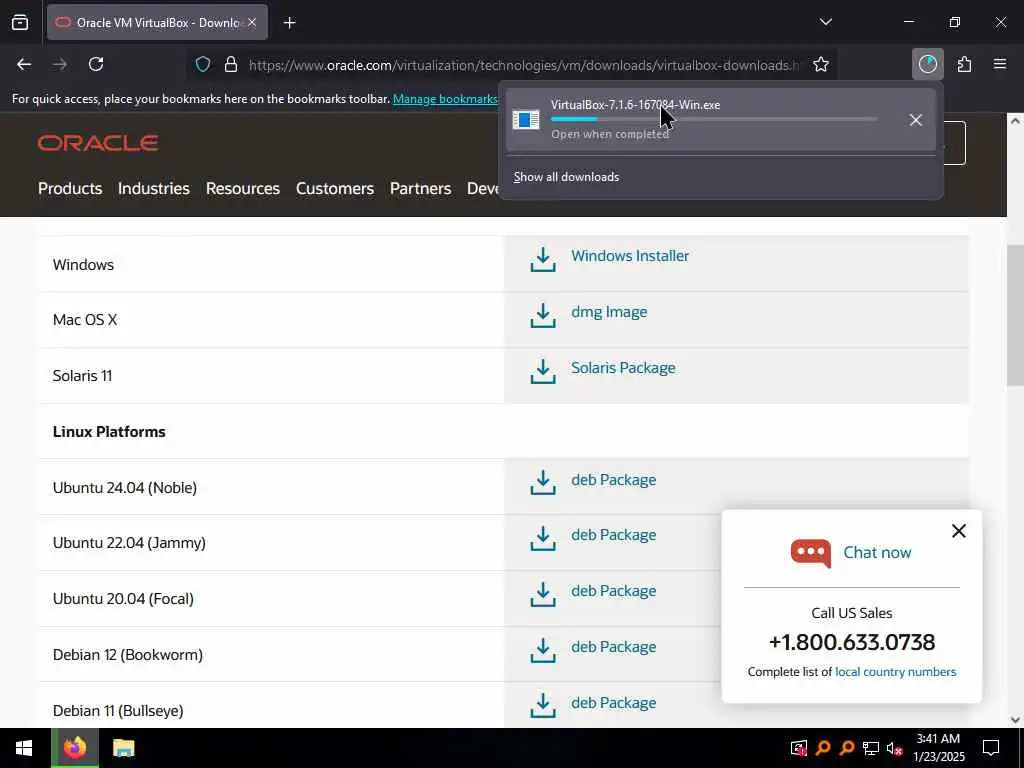Screen dimensions: 1024x768
Task: Open the notification center icon
Action: 991,748
